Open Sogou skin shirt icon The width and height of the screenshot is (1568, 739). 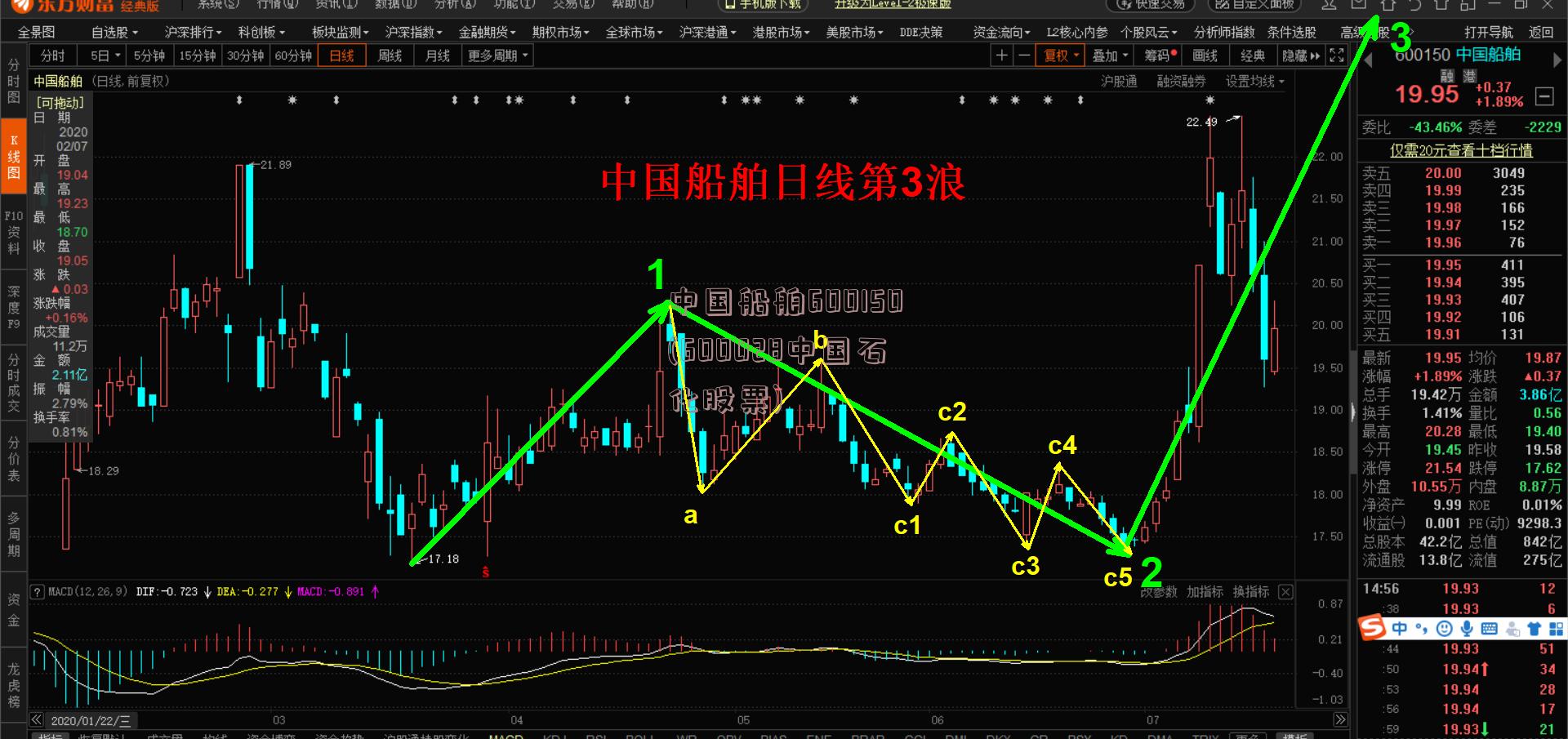(1534, 628)
